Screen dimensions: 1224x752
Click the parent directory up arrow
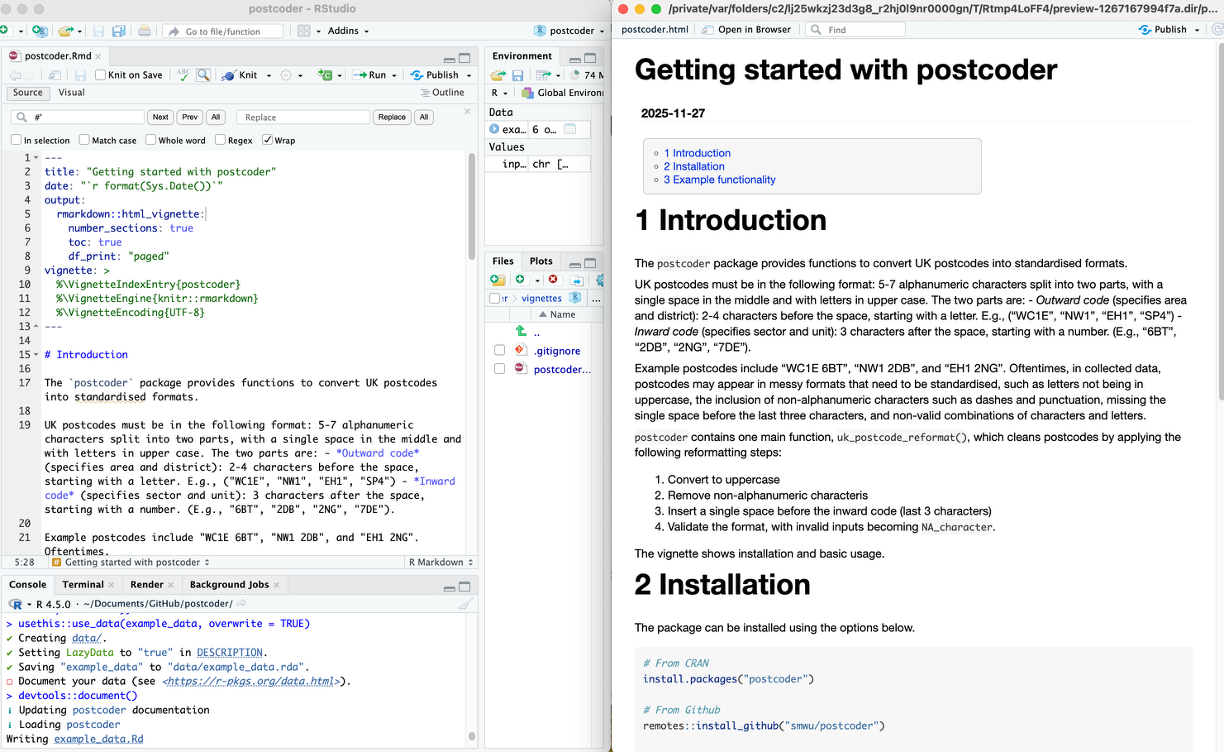click(520, 331)
